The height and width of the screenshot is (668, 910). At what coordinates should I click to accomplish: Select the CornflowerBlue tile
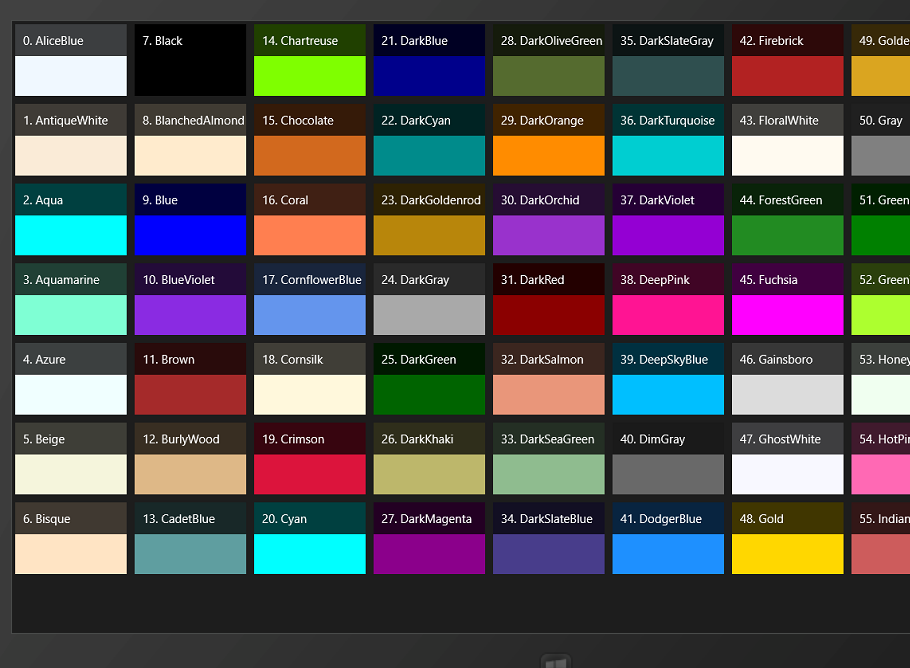(310, 299)
